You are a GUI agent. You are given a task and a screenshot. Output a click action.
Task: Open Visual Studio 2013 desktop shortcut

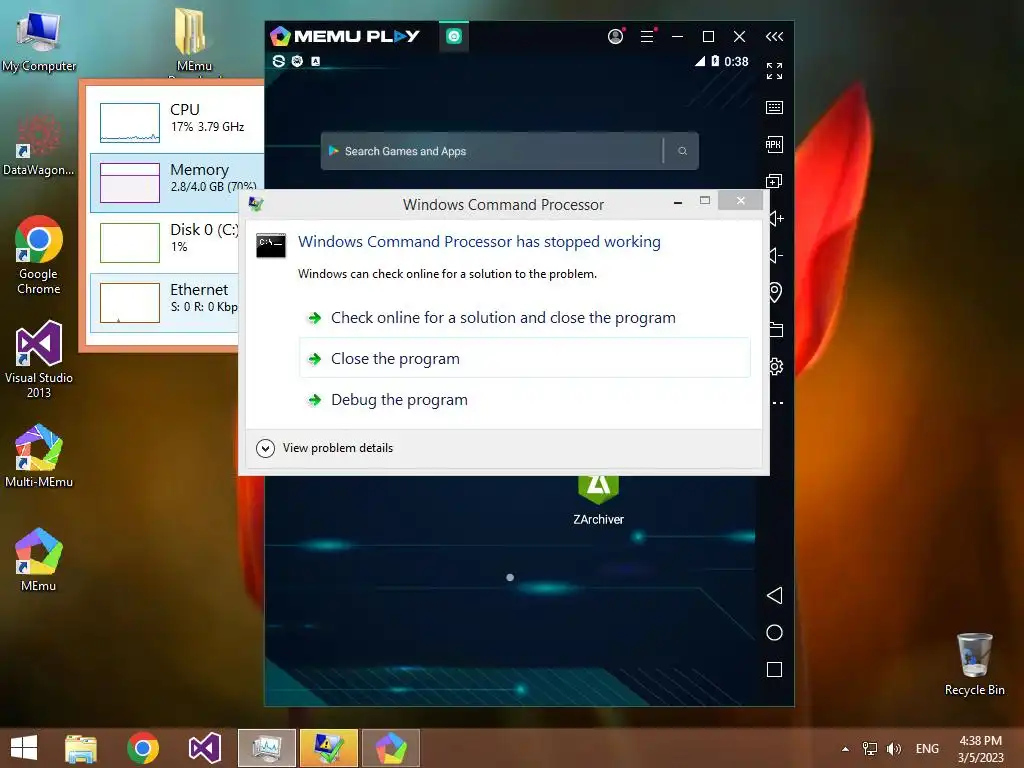click(39, 359)
